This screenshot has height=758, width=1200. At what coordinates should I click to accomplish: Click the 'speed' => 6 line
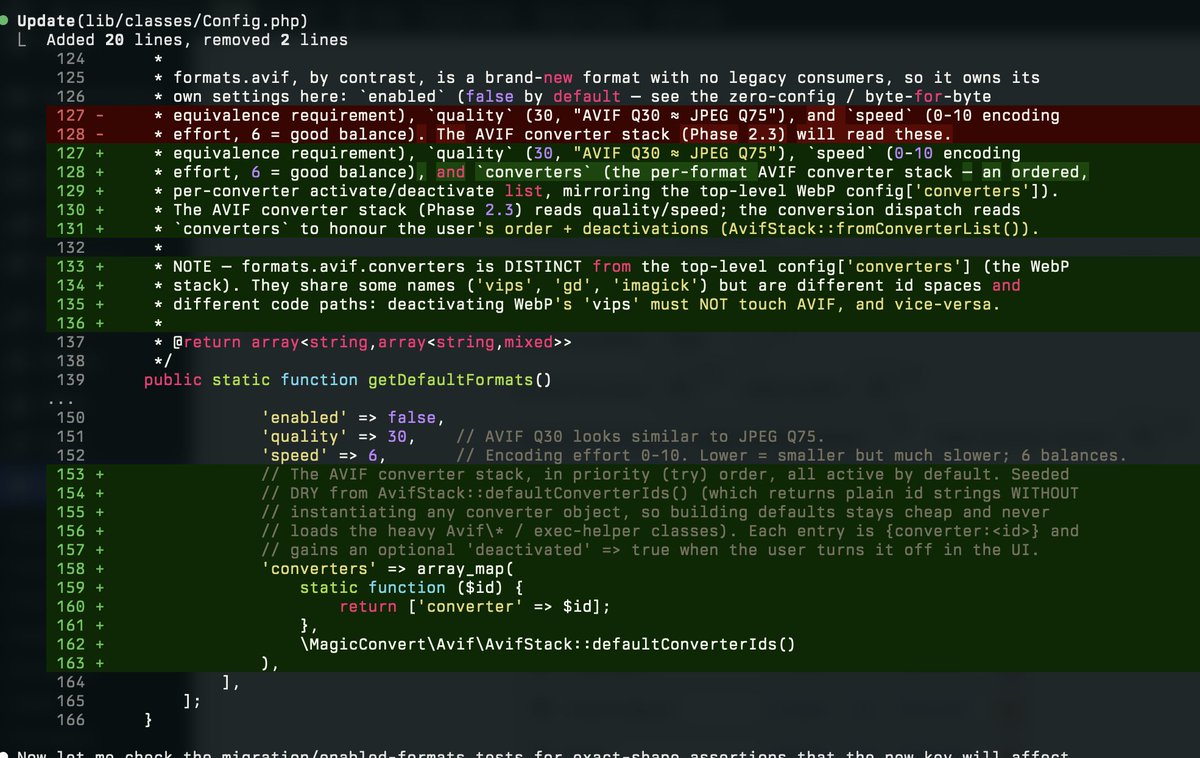tap(324, 457)
